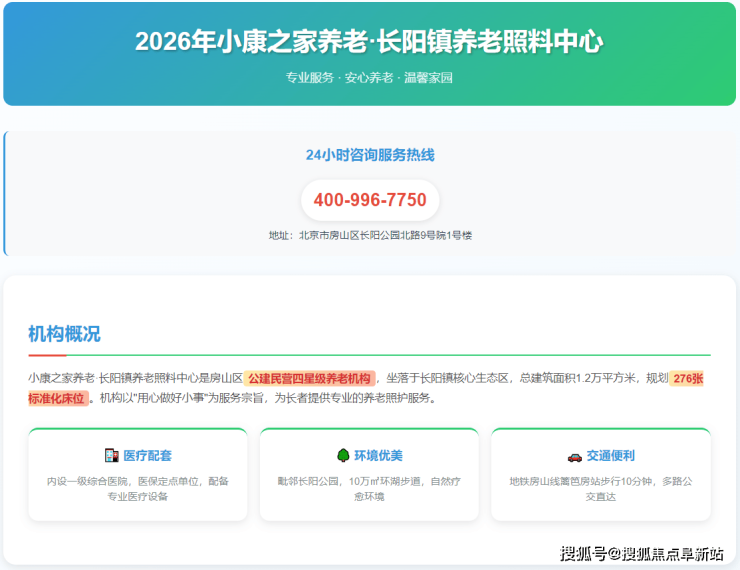This screenshot has width=740, height=570.
Task: Click the 搜狐号@搜狐焦点阜新站 watermark
Action: (641, 553)
